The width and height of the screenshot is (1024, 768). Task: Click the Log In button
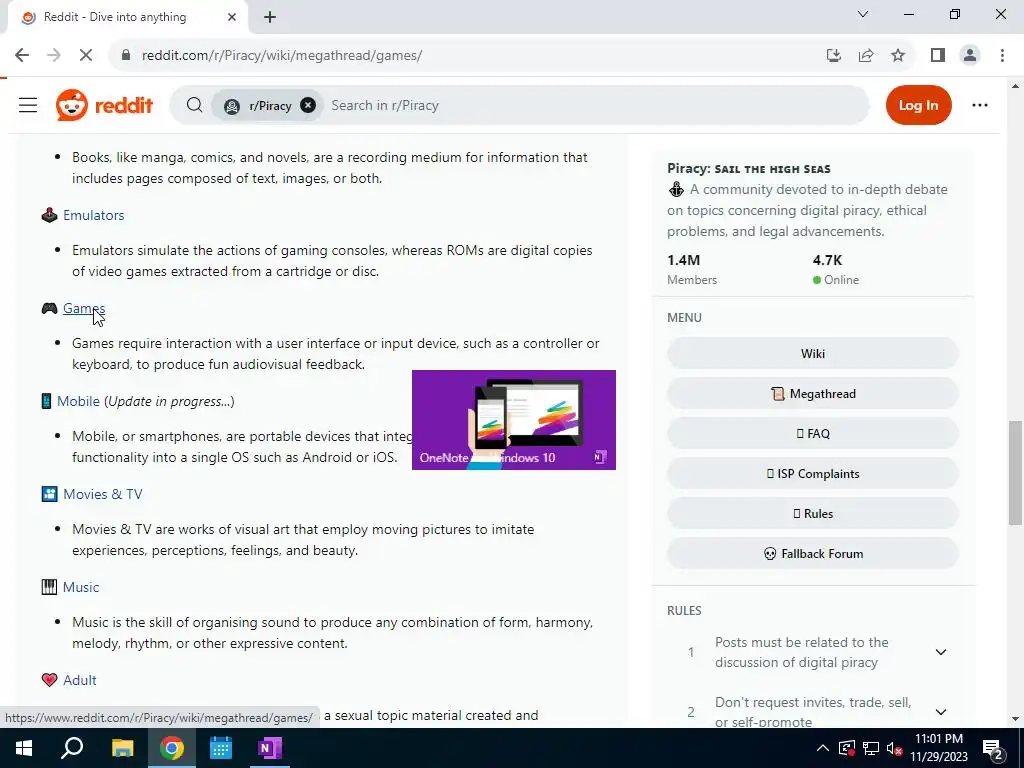918,105
